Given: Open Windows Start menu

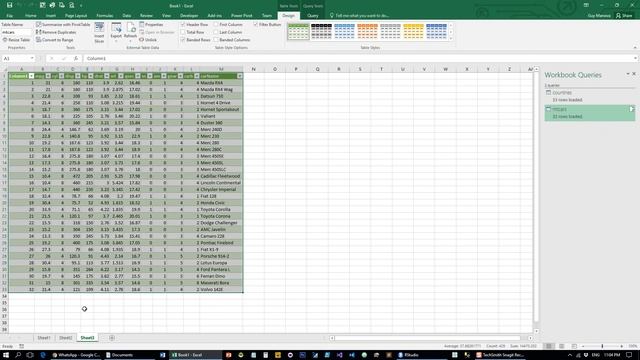Looking at the screenshot, I should 6,355.
